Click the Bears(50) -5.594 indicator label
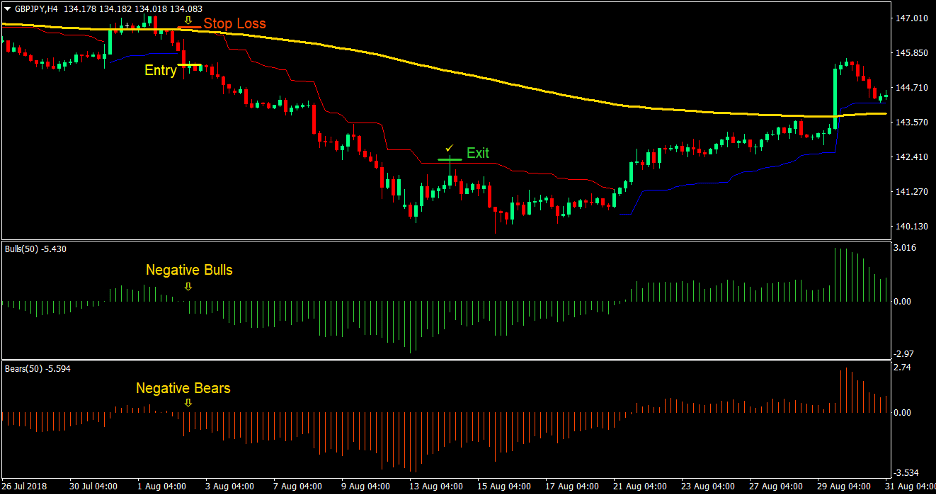 38,369
